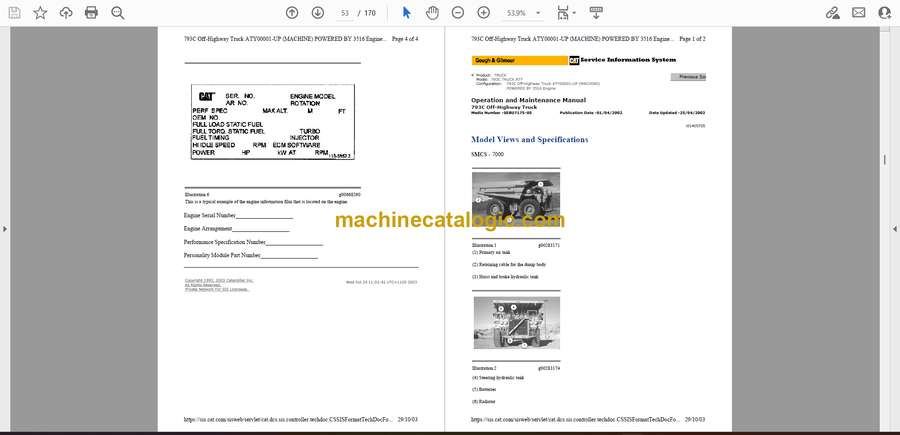Expand the left navigation pane arrow
900x435 pixels.
pyautogui.click(x=5, y=229)
